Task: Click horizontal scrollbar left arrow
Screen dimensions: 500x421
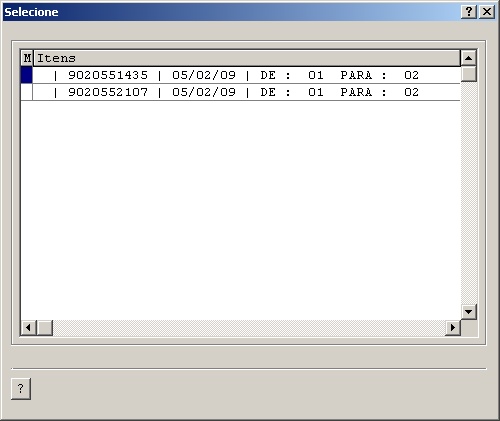Action: (28, 328)
